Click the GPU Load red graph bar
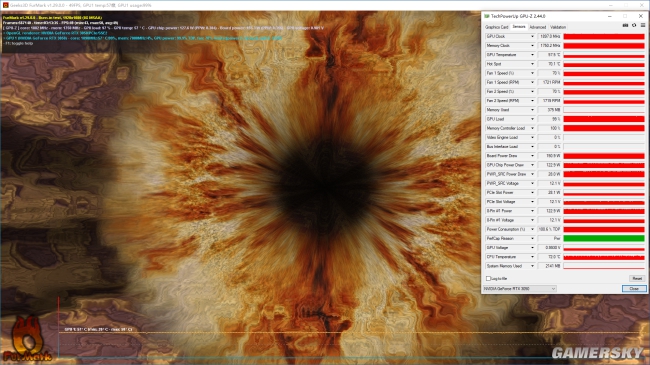The image size is (650, 365). click(604, 119)
